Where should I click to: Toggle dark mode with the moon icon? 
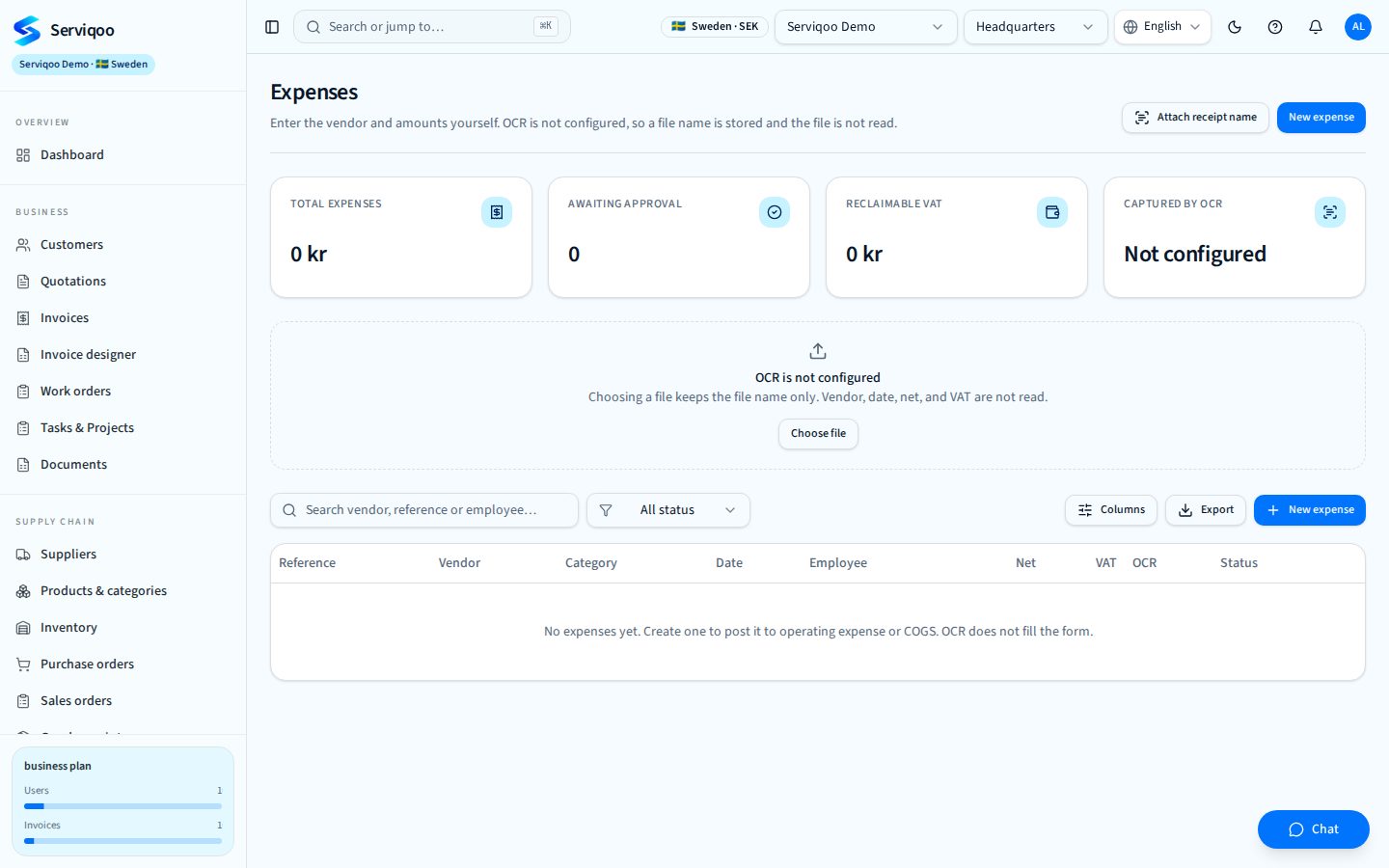click(x=1235, y=27)
